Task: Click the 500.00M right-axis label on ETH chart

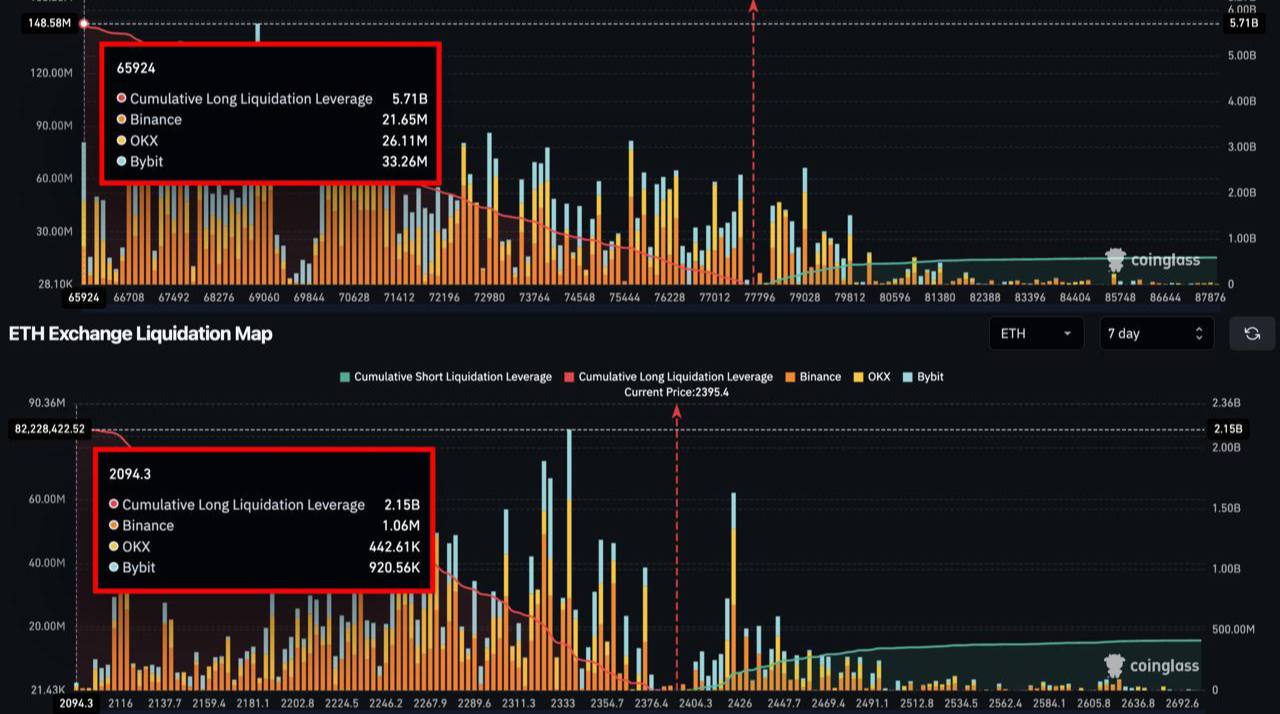Action: [x=1233, y=629]
